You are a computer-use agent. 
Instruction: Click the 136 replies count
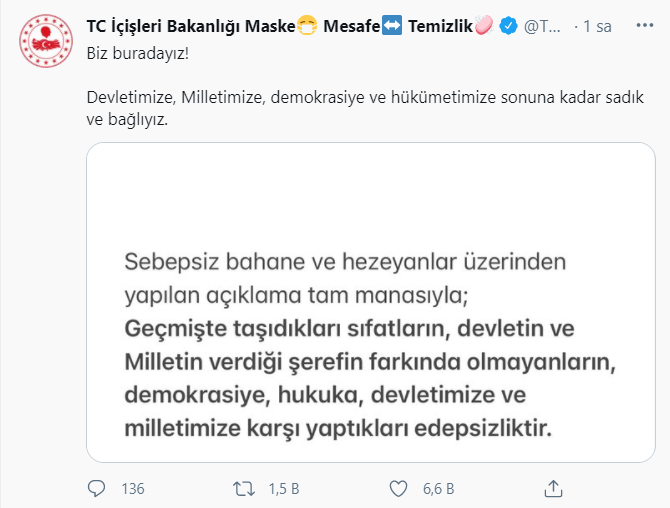(x=133, y=489)
